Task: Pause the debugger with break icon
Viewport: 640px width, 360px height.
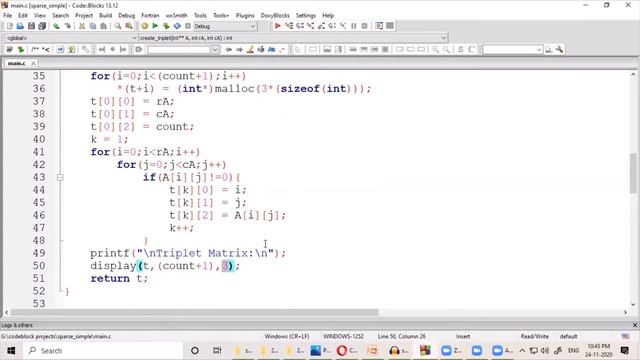Action: pyautogui.click(x=353, y=26)
